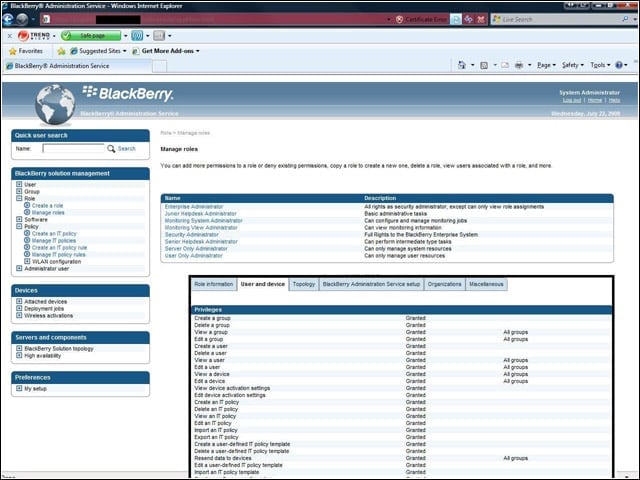Click the Create an IT policy bullet icon
640x480 pixels.
coord(27,233)
